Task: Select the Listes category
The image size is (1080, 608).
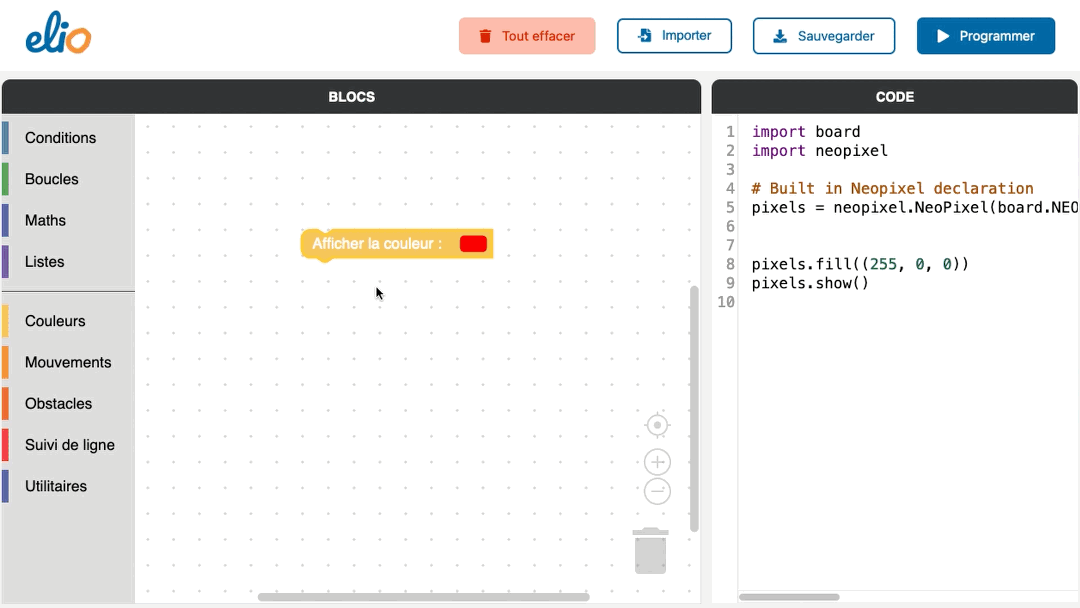Action: point(45,262)
